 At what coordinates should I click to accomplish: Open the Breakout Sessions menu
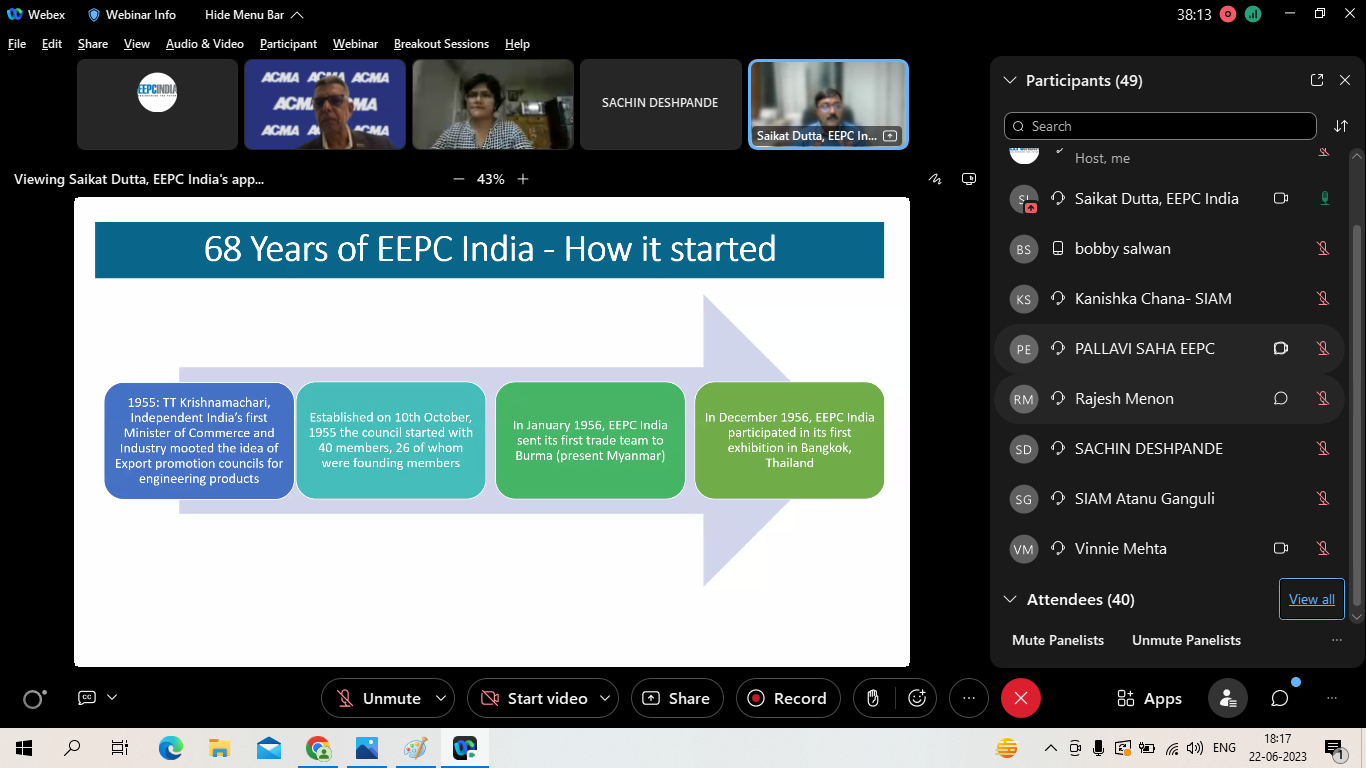point(441,44)
